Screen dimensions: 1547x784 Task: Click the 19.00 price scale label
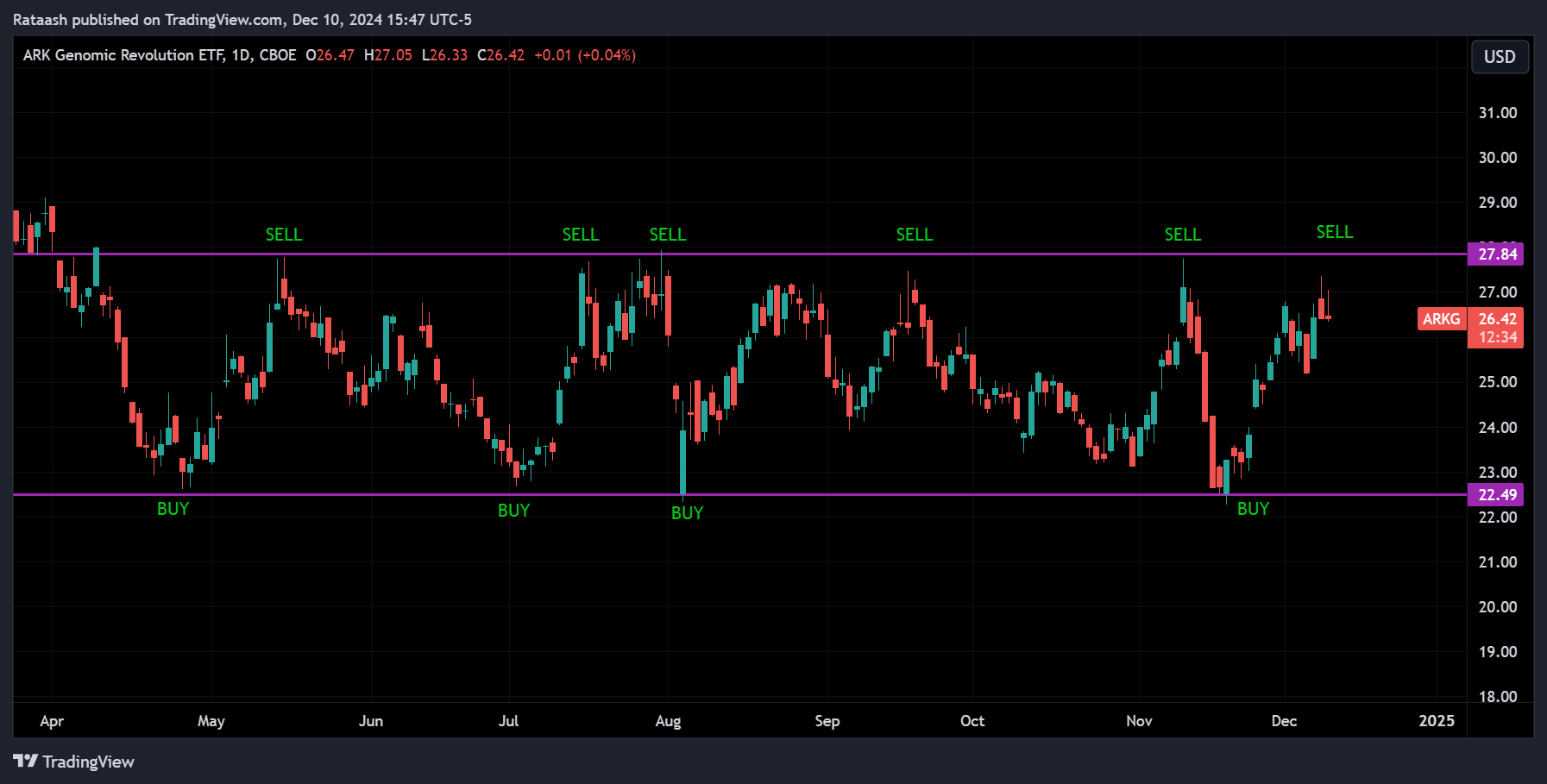(1498, 652)
